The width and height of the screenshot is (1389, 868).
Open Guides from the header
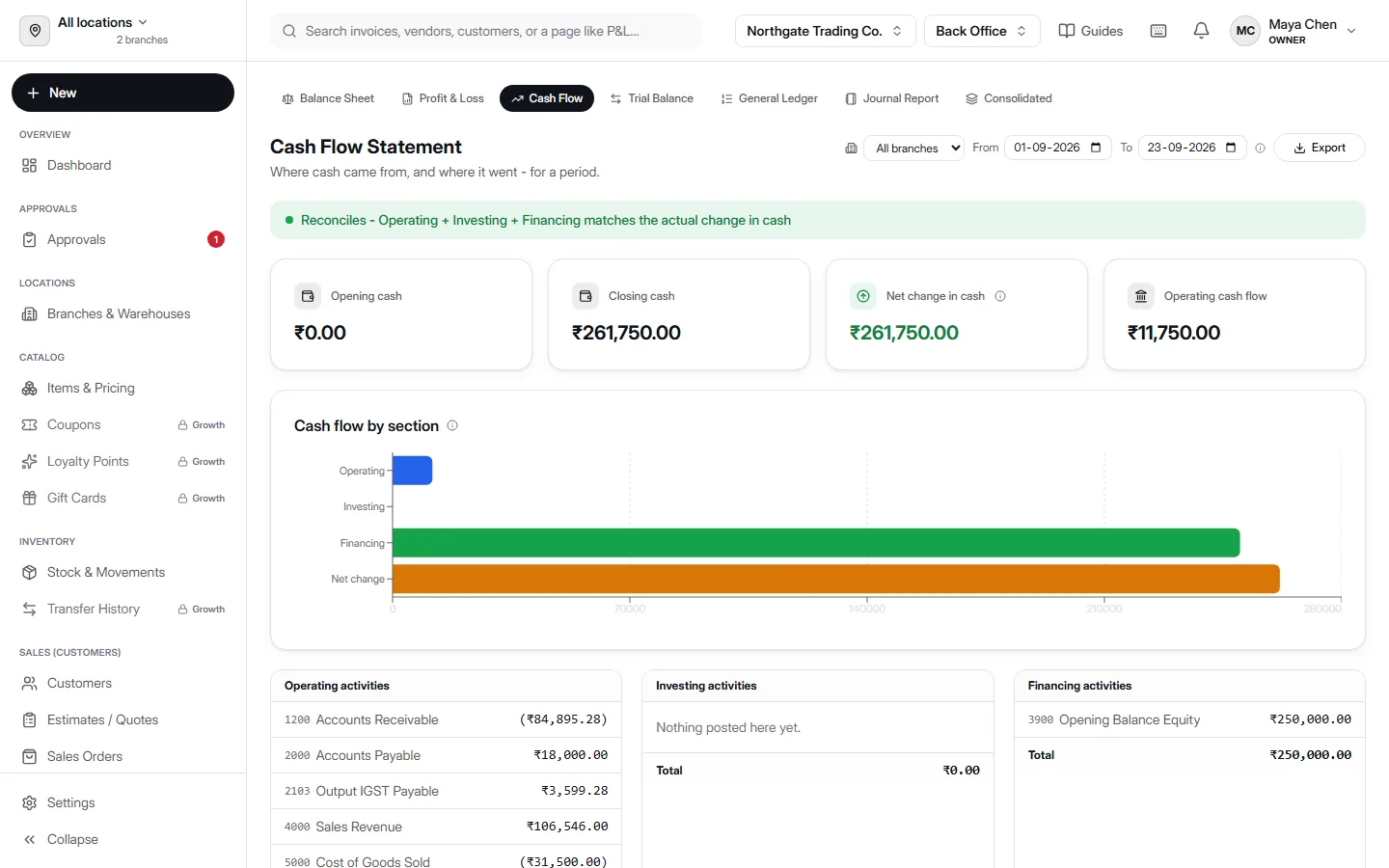tap(1091, 31)
